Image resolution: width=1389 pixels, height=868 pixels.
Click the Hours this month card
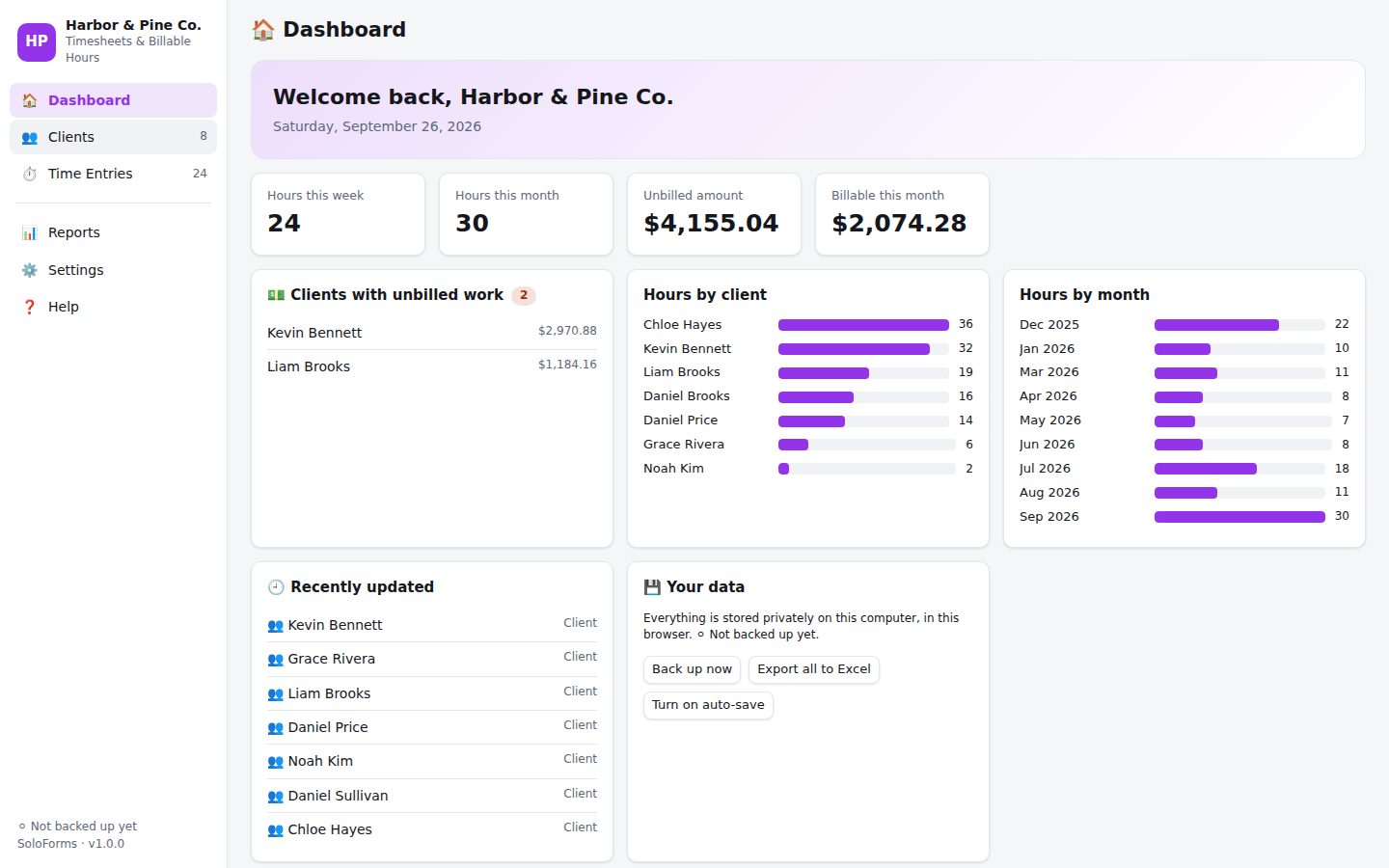coord(526,214)
